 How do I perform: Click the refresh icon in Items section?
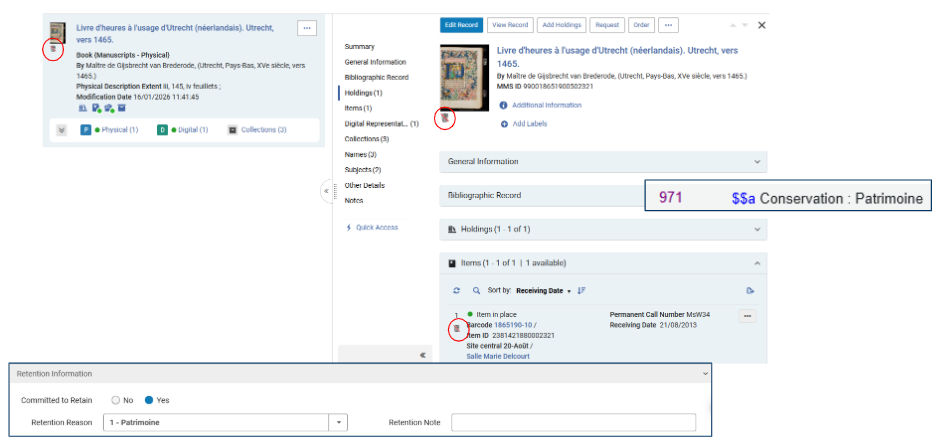(x=457, y=290)
